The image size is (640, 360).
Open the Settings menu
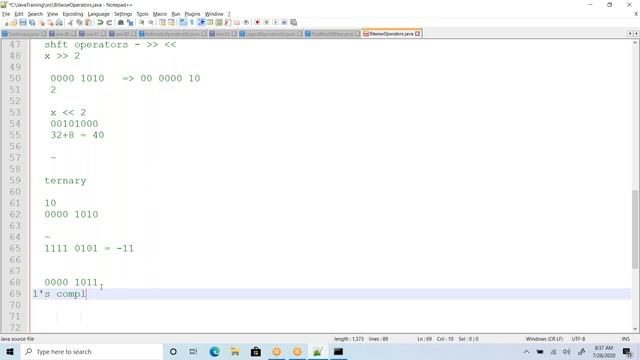pyautogui.click(x=123, y=14)
